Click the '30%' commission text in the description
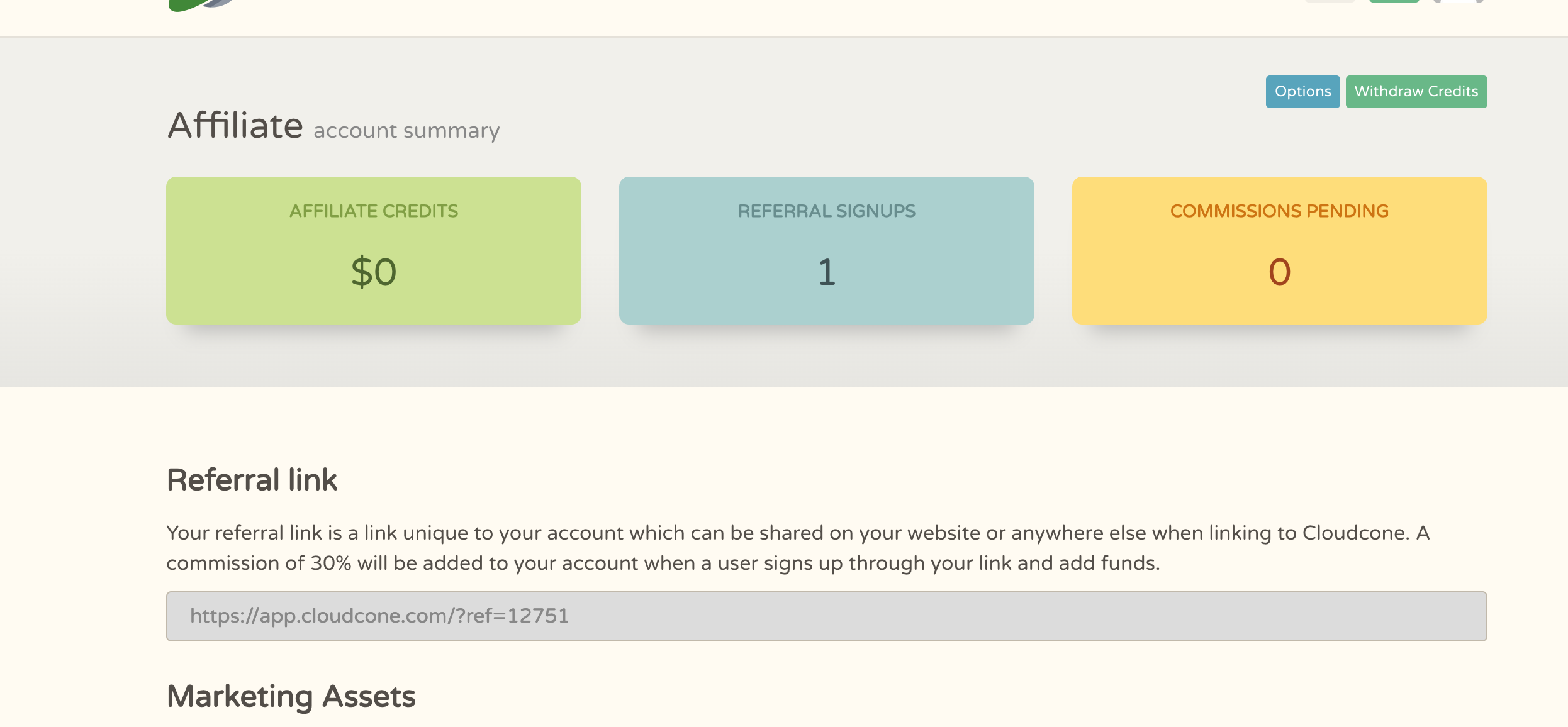The width and height of the screenshot is (1568, 727). pyautogui.click(x=330, y=563)
